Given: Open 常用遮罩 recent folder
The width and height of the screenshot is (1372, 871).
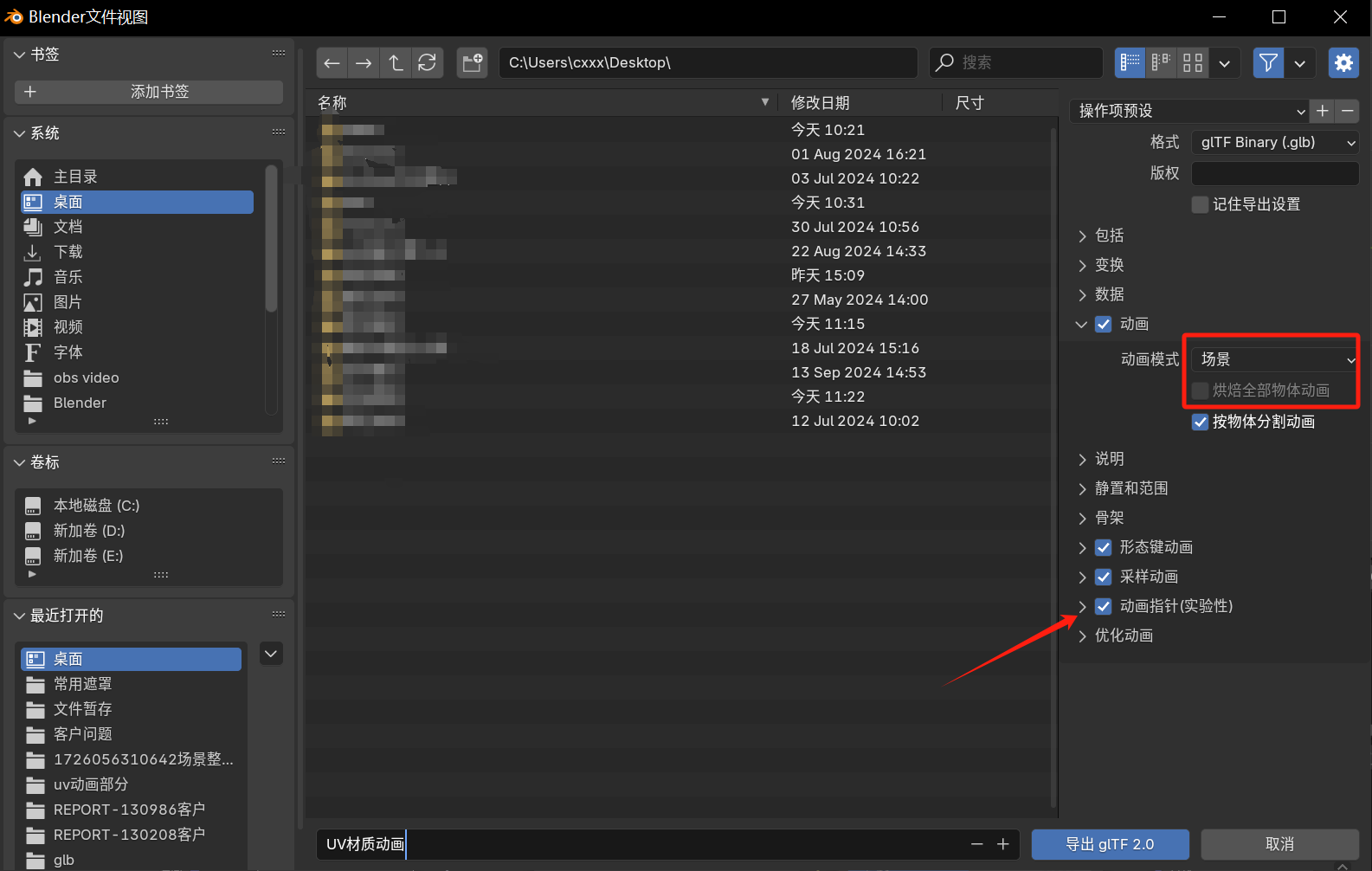Looking at the screenshot, I should pos(132,684).
